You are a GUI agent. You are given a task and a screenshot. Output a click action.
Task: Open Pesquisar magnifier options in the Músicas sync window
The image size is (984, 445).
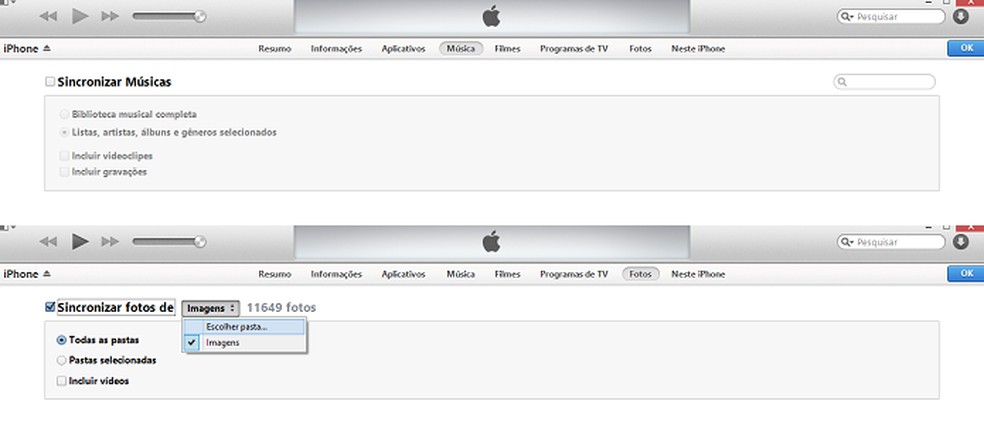pyautogui.click(x=847, y=17)
